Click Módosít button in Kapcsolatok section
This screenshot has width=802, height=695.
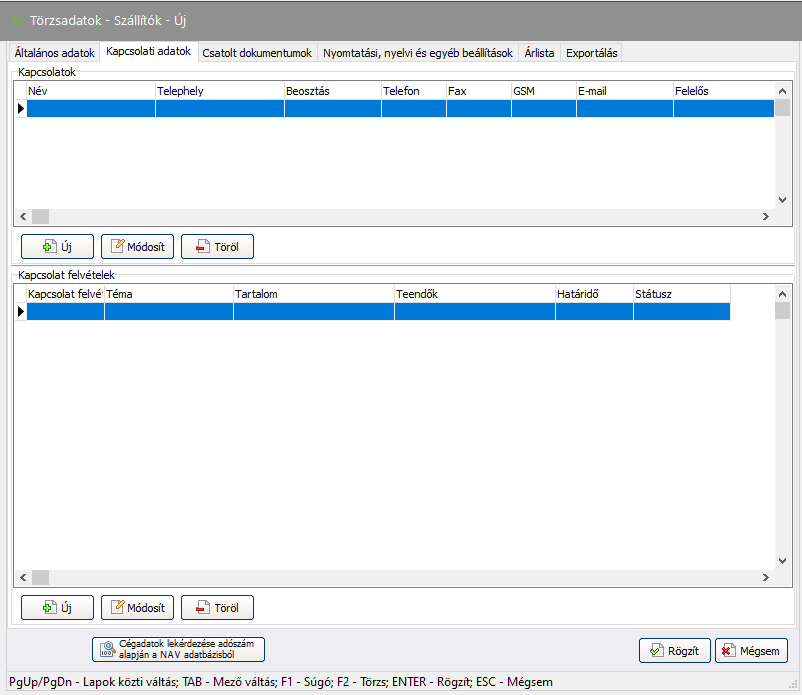(x=137, y=246)
